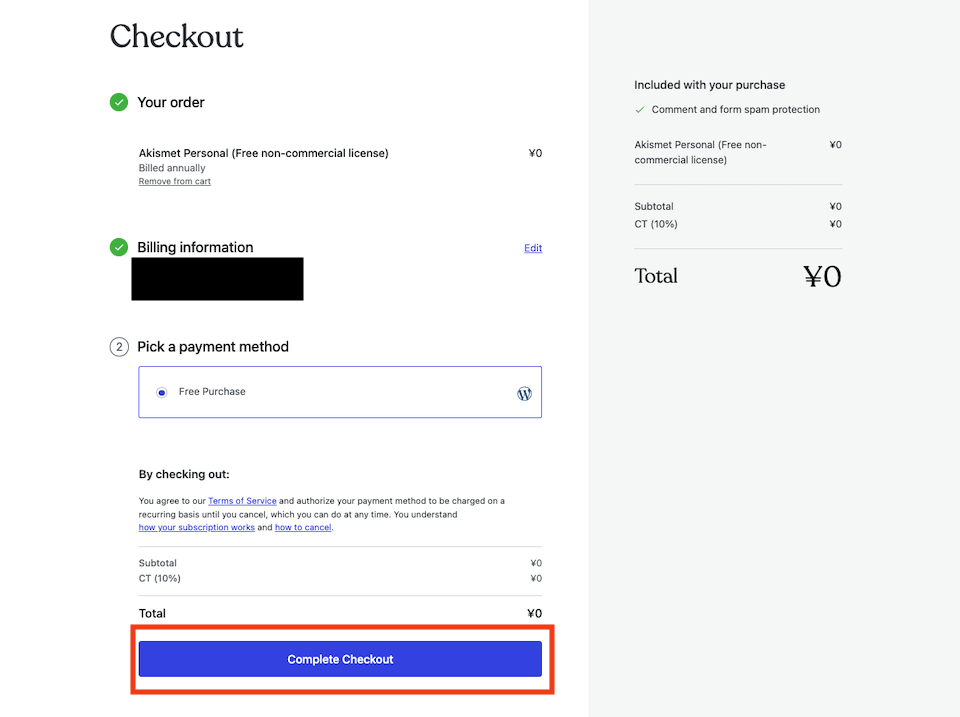
Task: Click the Complete Checkout button
Action: click(340, 659)
